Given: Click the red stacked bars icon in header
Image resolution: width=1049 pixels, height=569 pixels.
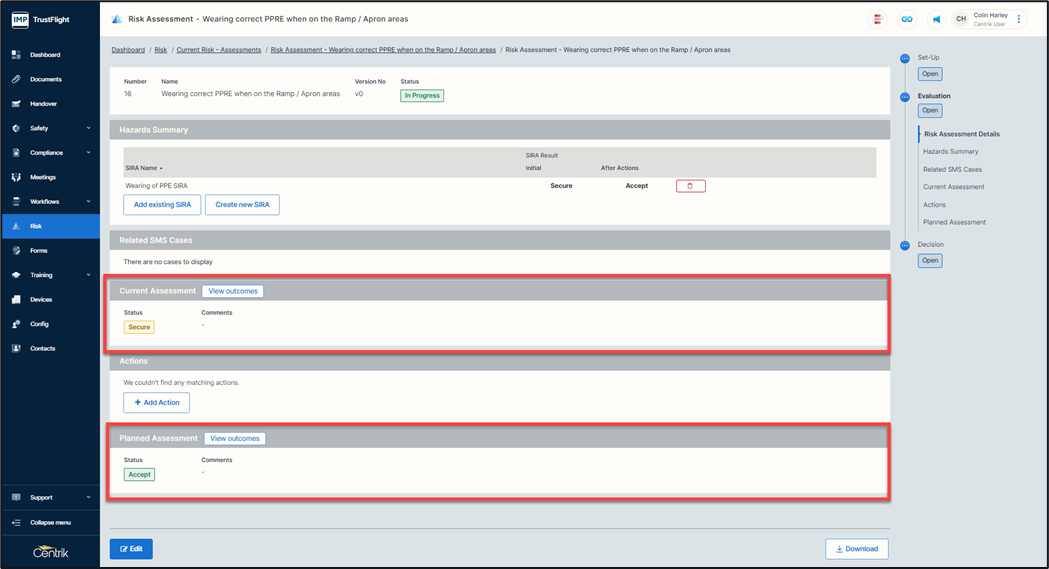Looking at the screenshot, I should pos(877,19).
